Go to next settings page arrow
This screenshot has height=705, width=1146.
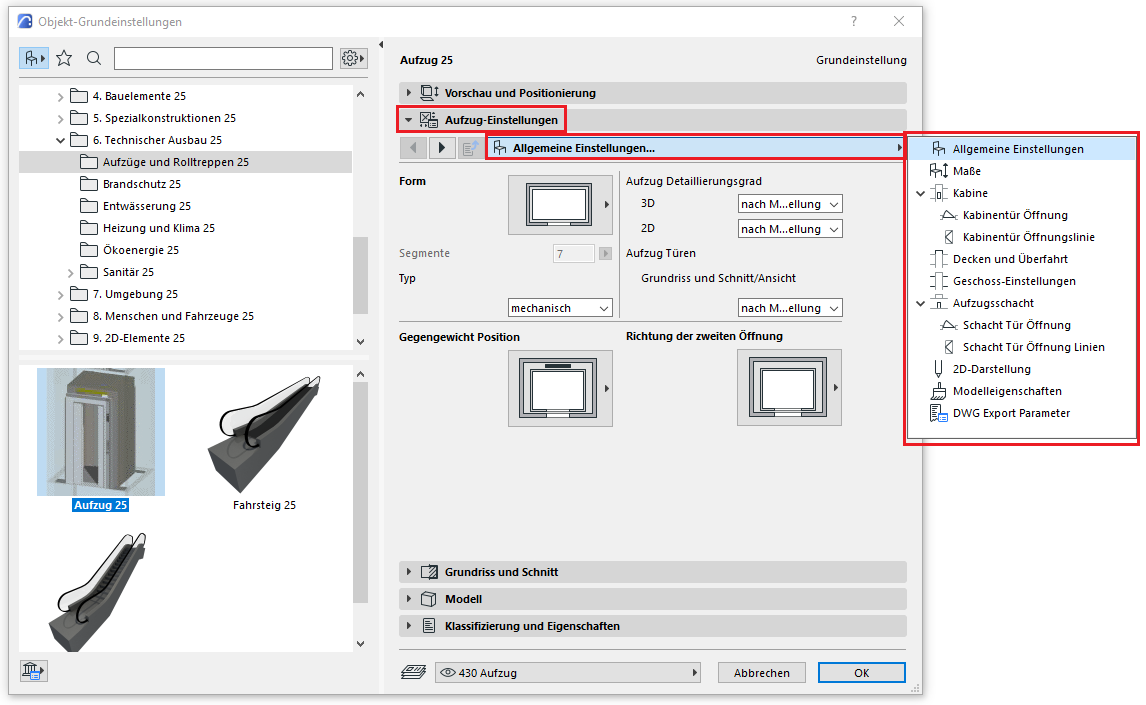click(x=441, y=148)
